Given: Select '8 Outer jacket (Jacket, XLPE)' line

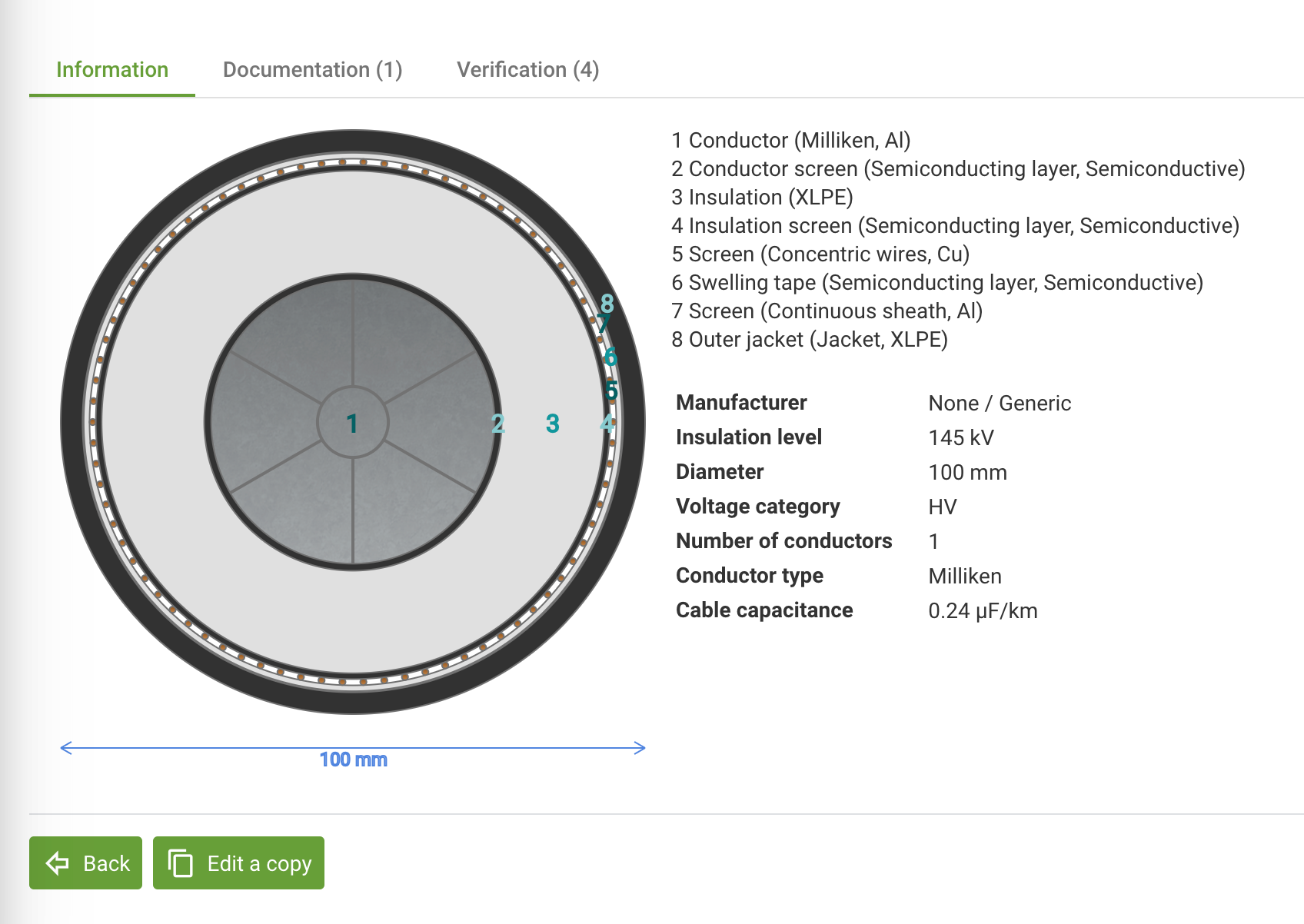Looking at the screenshot, I should pos(810,339).
